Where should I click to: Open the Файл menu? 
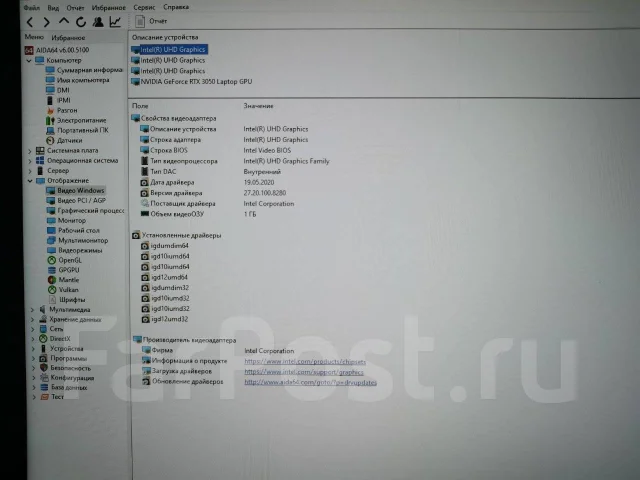(31, 8)
